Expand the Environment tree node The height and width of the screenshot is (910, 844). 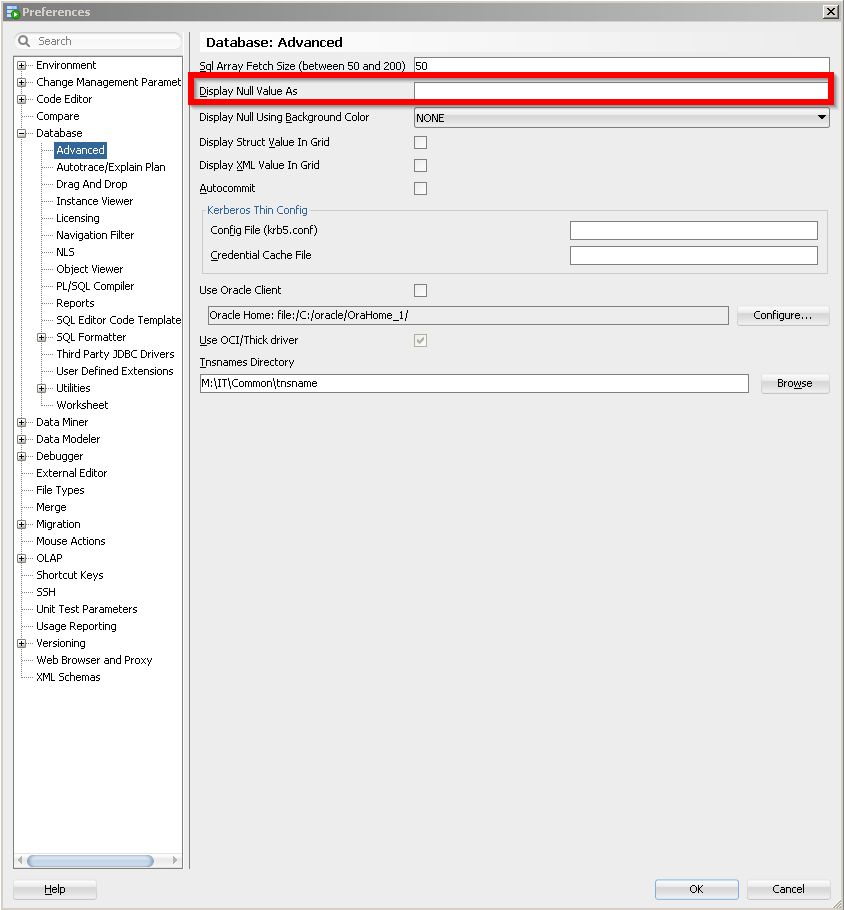tap(21, 66)
